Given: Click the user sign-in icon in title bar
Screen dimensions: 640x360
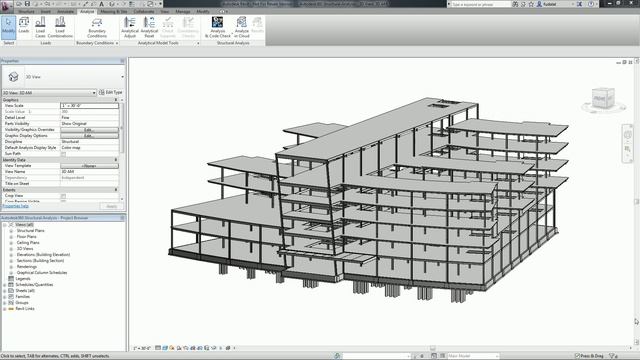Looking at the screenshot, I should click(x=539, y=4).
